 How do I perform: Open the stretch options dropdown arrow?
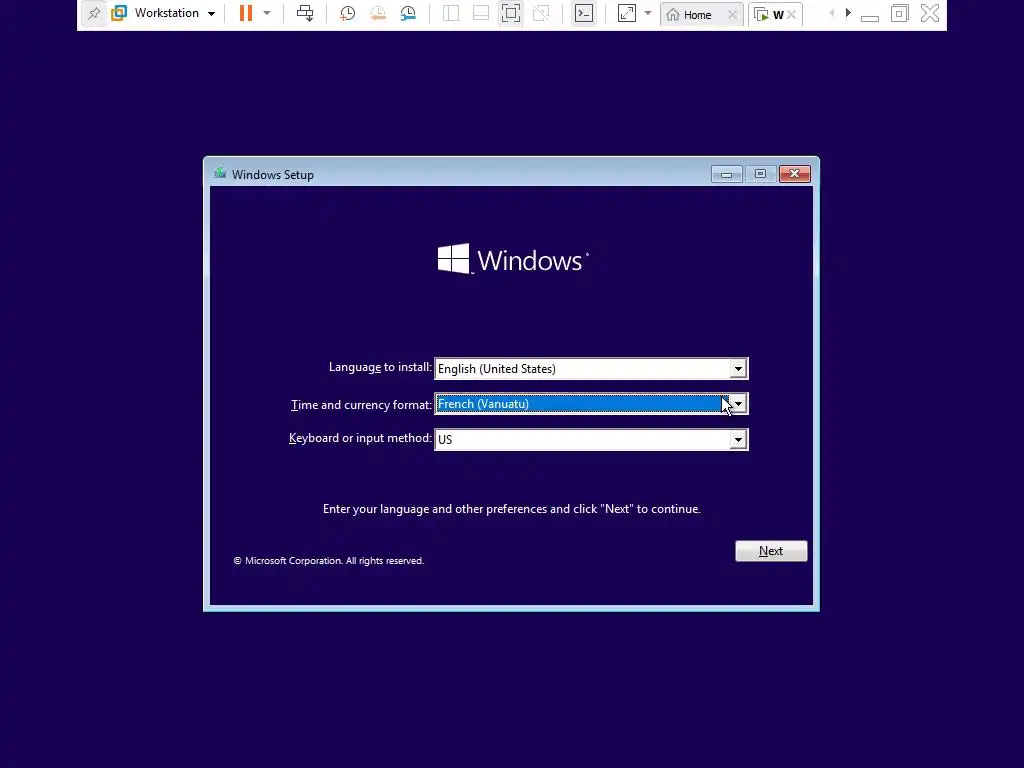(648, 13)
